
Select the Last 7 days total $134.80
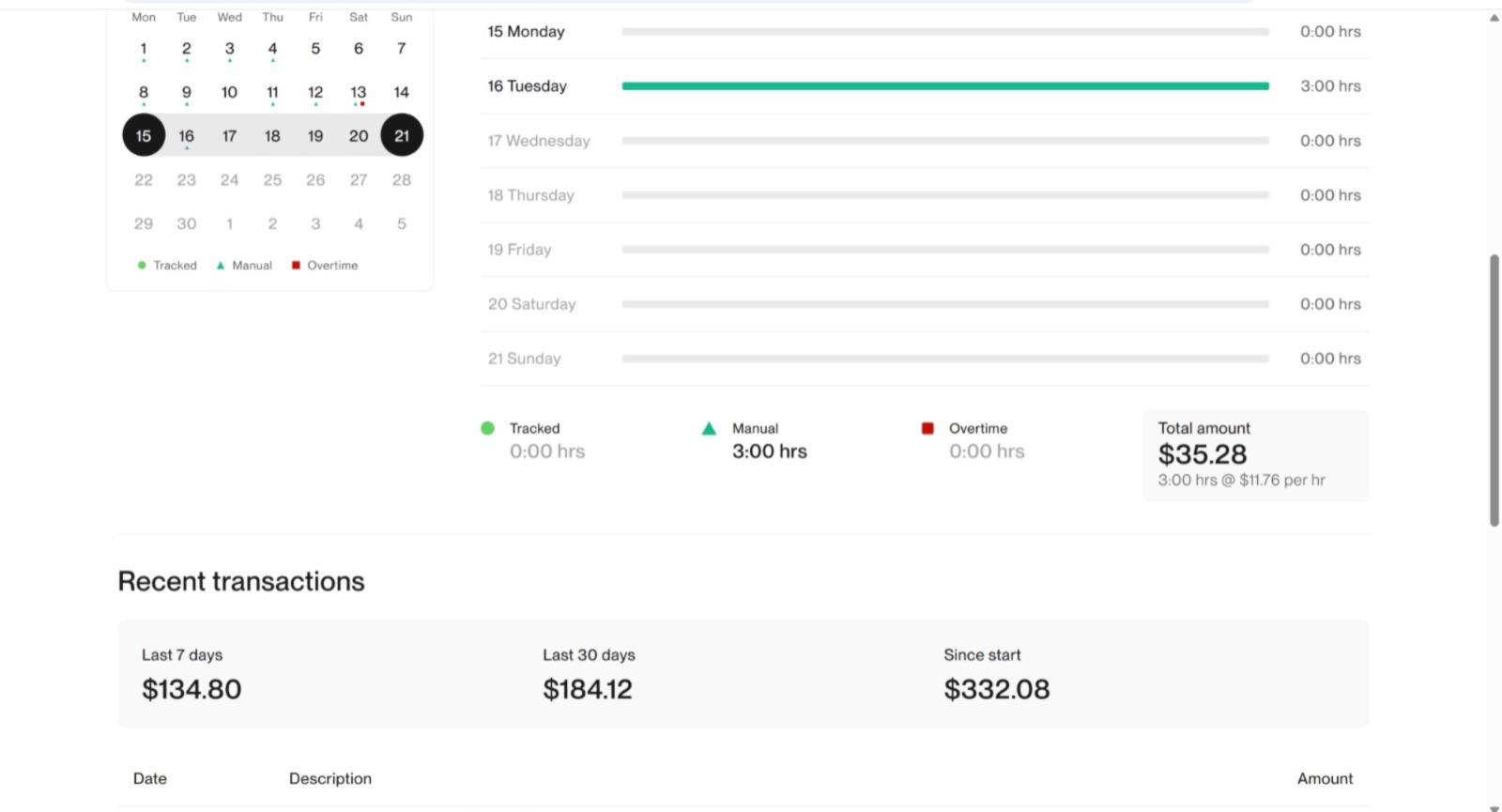(x=192, y=689)
